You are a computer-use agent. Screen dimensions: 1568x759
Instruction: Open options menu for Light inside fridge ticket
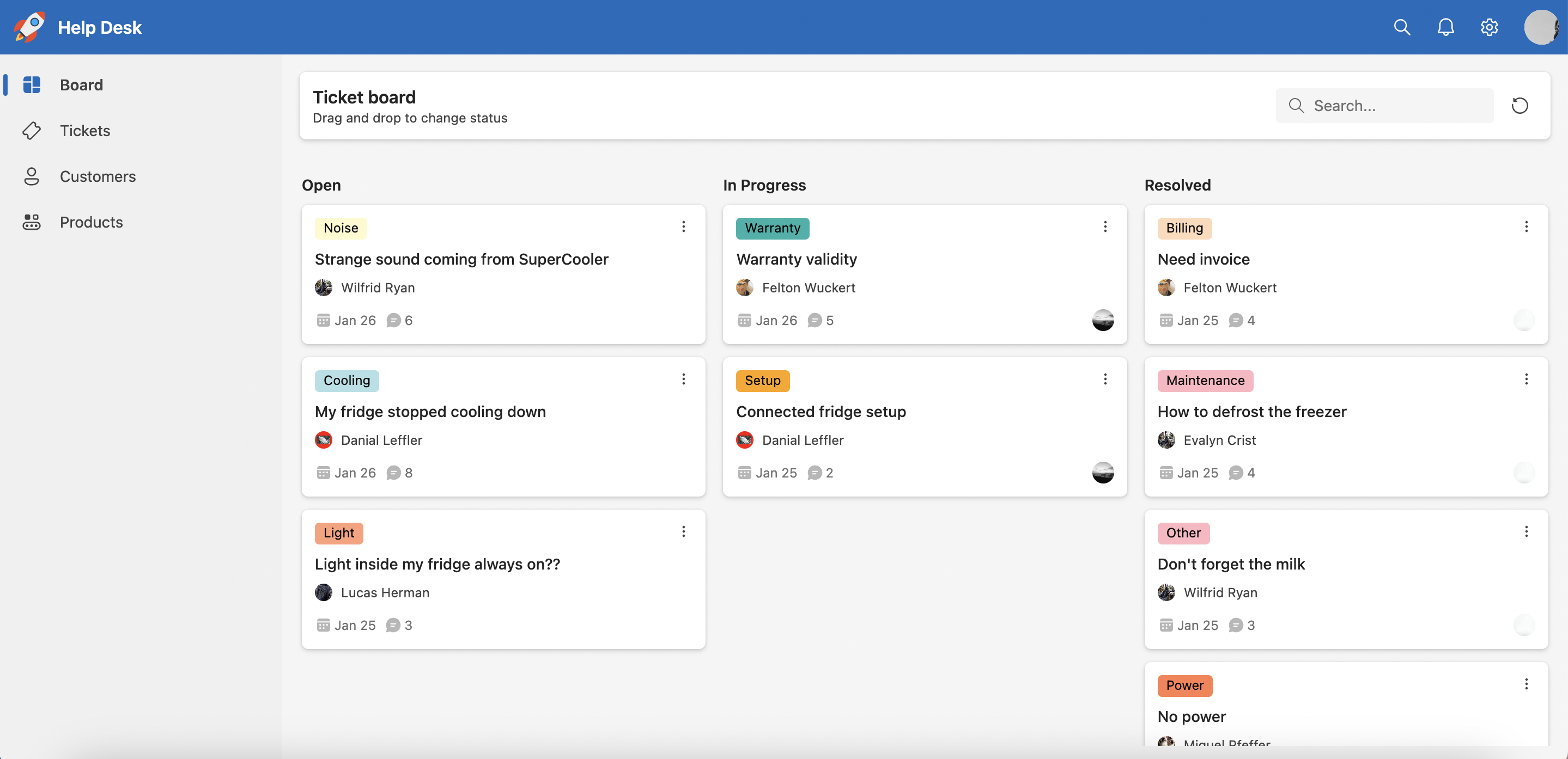point(684,532)
